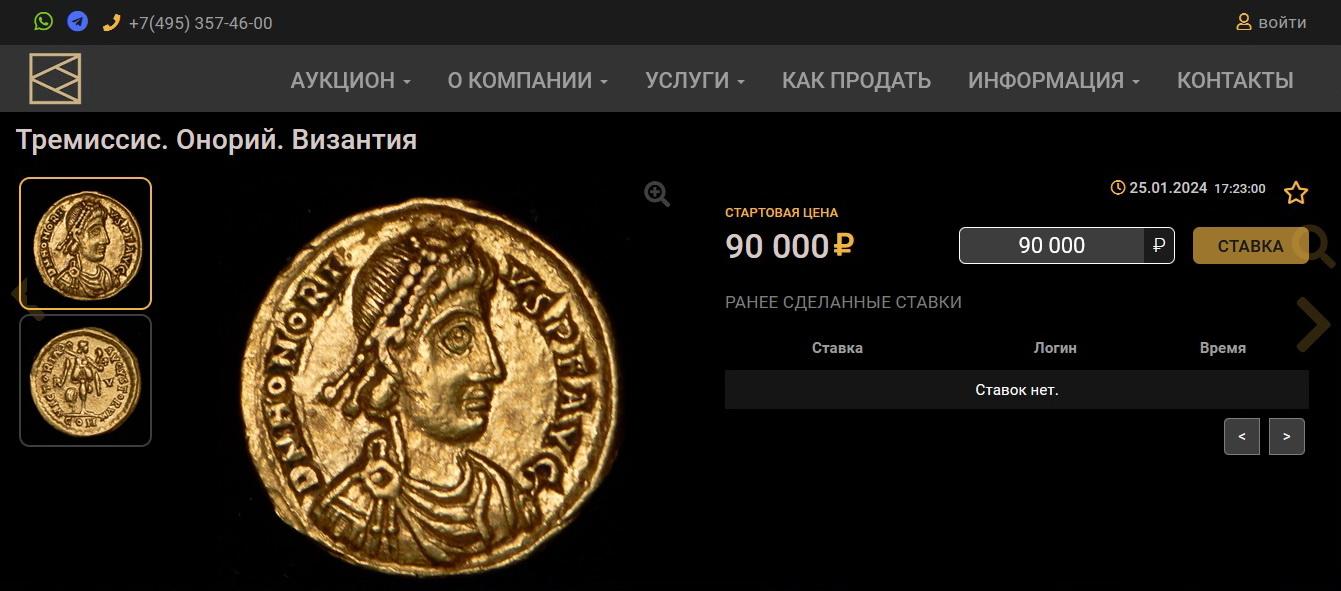
Task: Open the WhatsApp contact icon
Action: pos(43,21)
